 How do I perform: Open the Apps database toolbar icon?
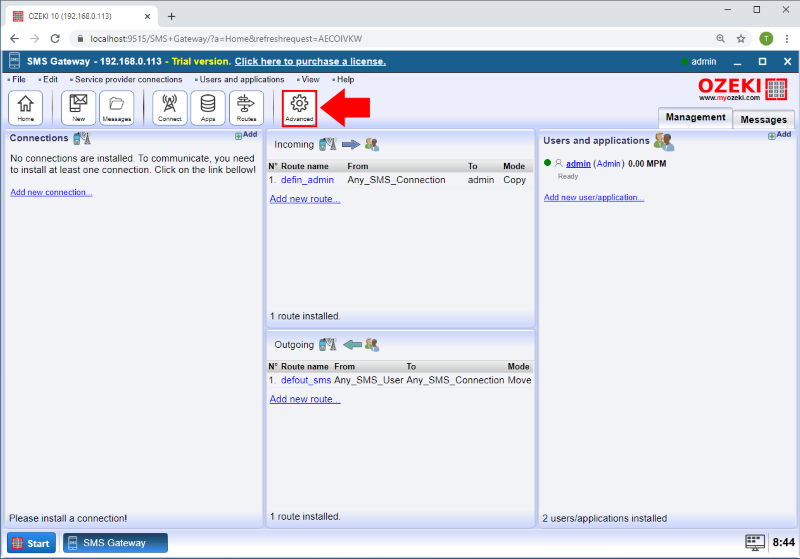point(208,108)
